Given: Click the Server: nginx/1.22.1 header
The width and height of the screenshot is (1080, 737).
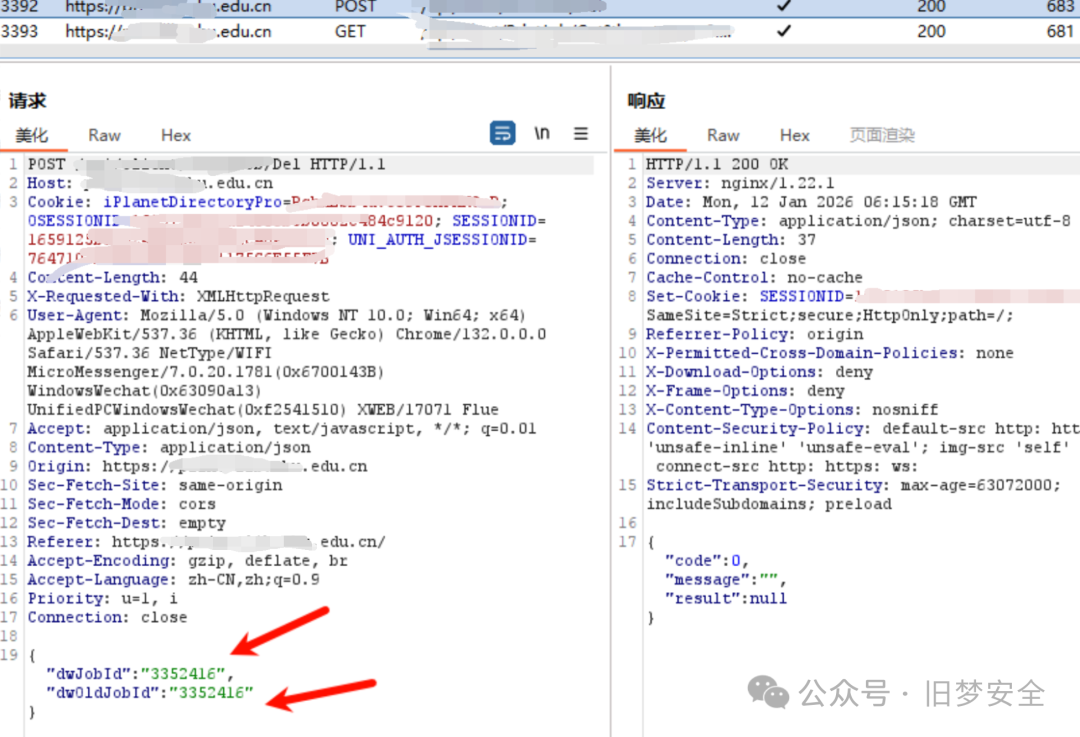Looking at the screenshot, I should click(x=740, y=183).
